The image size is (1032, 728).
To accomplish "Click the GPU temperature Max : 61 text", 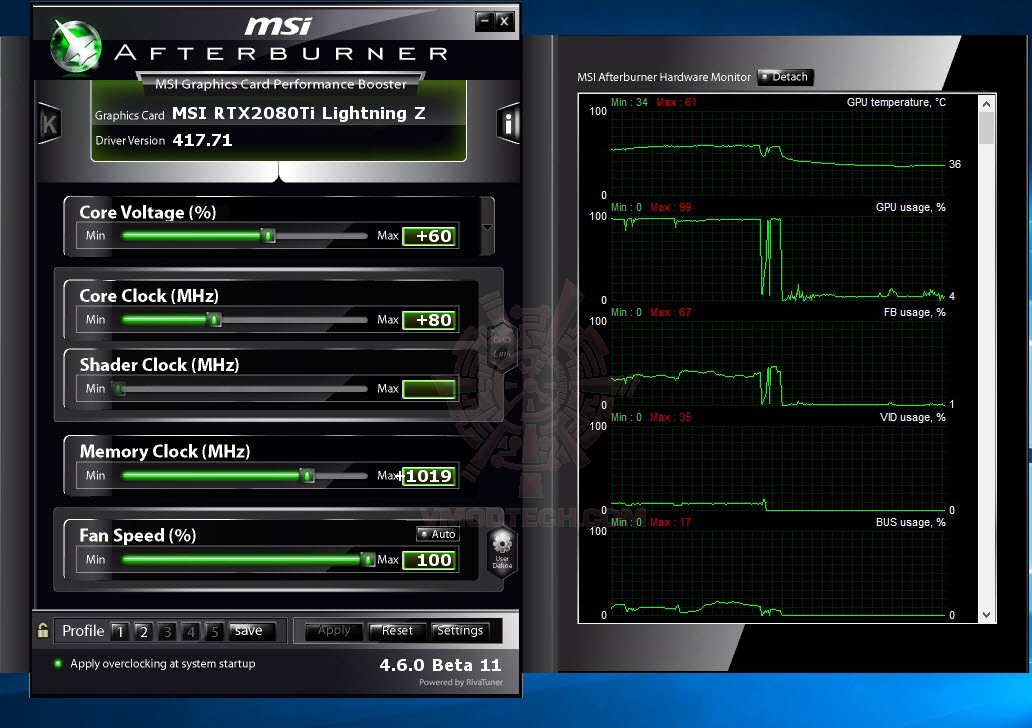I will [676, 102].
